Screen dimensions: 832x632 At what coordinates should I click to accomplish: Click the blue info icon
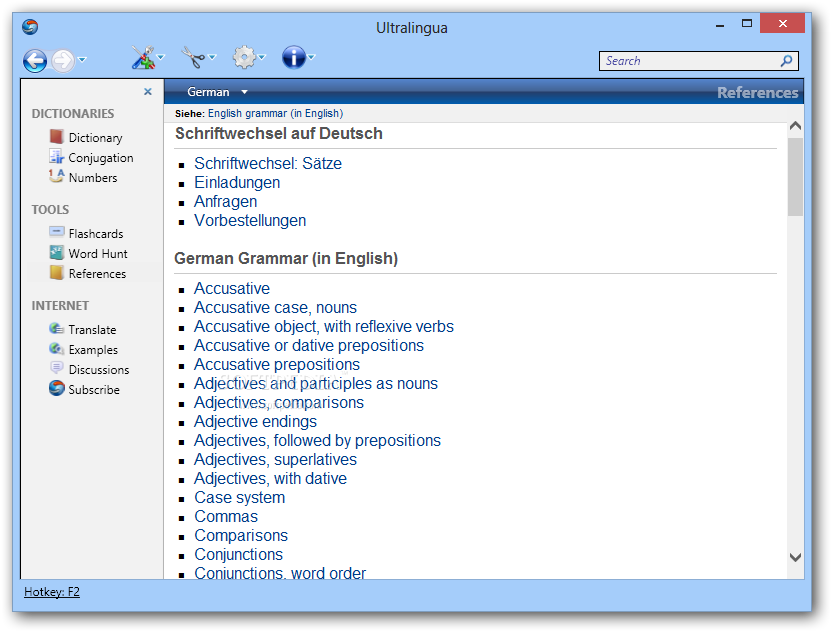pos(294,57)
